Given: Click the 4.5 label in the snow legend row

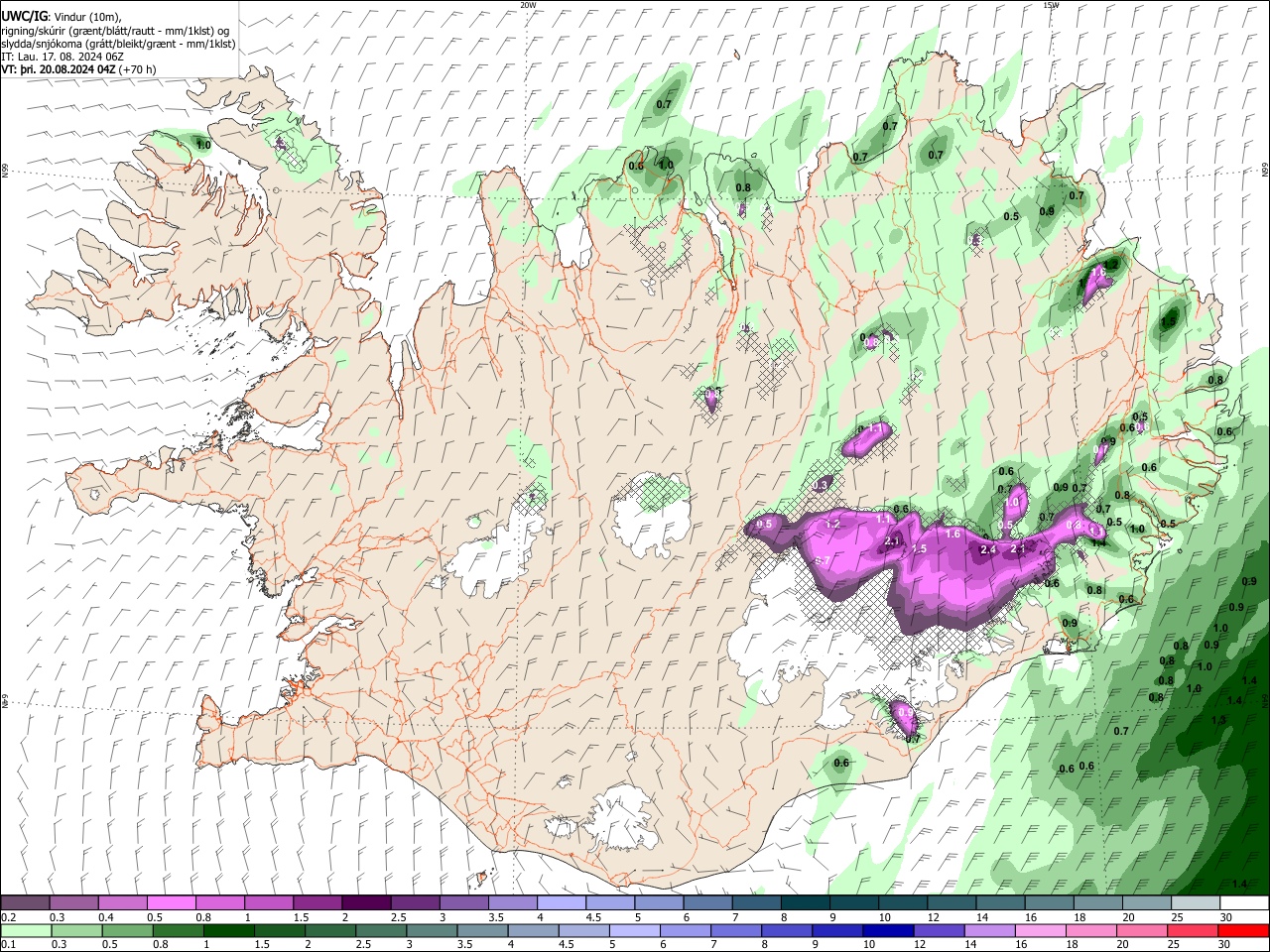Looking at the screenshot, I should [x=593, y=917].
